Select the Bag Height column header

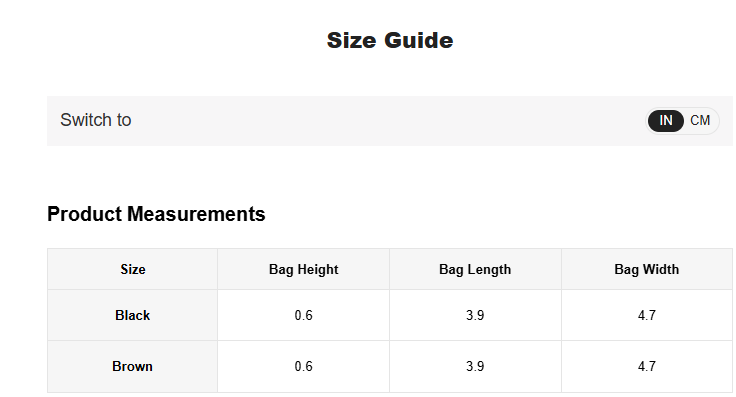[x=304, y=269]
